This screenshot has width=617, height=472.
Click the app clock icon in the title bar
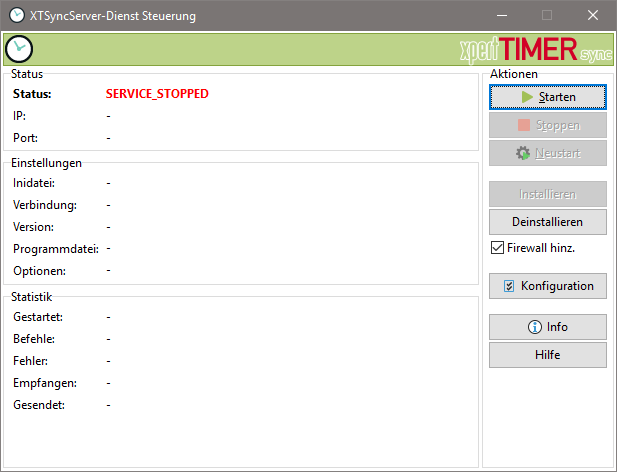[x=16, y=16]
